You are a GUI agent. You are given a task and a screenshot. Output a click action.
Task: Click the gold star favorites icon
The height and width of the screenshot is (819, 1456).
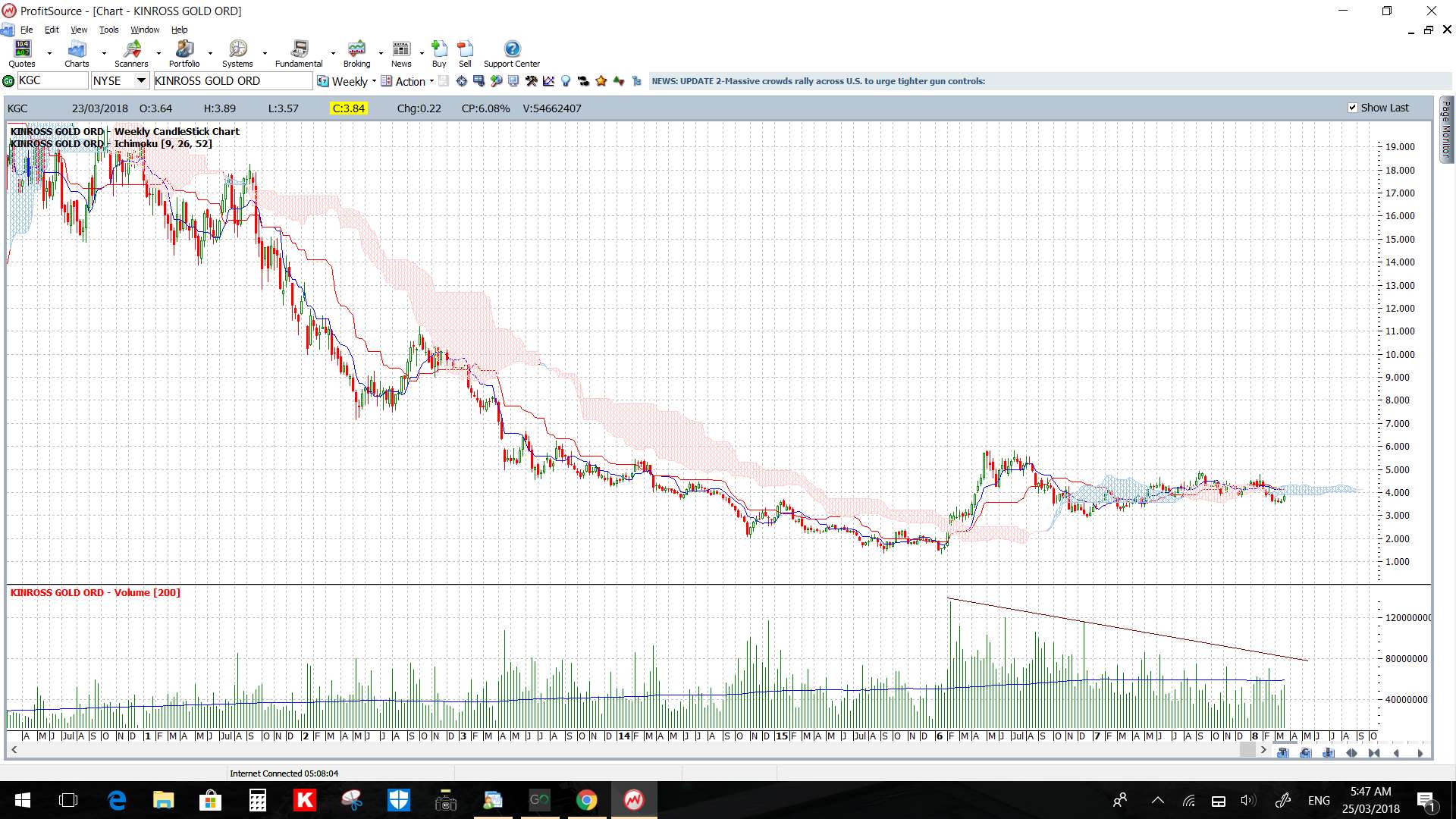[x=601, y=81]
